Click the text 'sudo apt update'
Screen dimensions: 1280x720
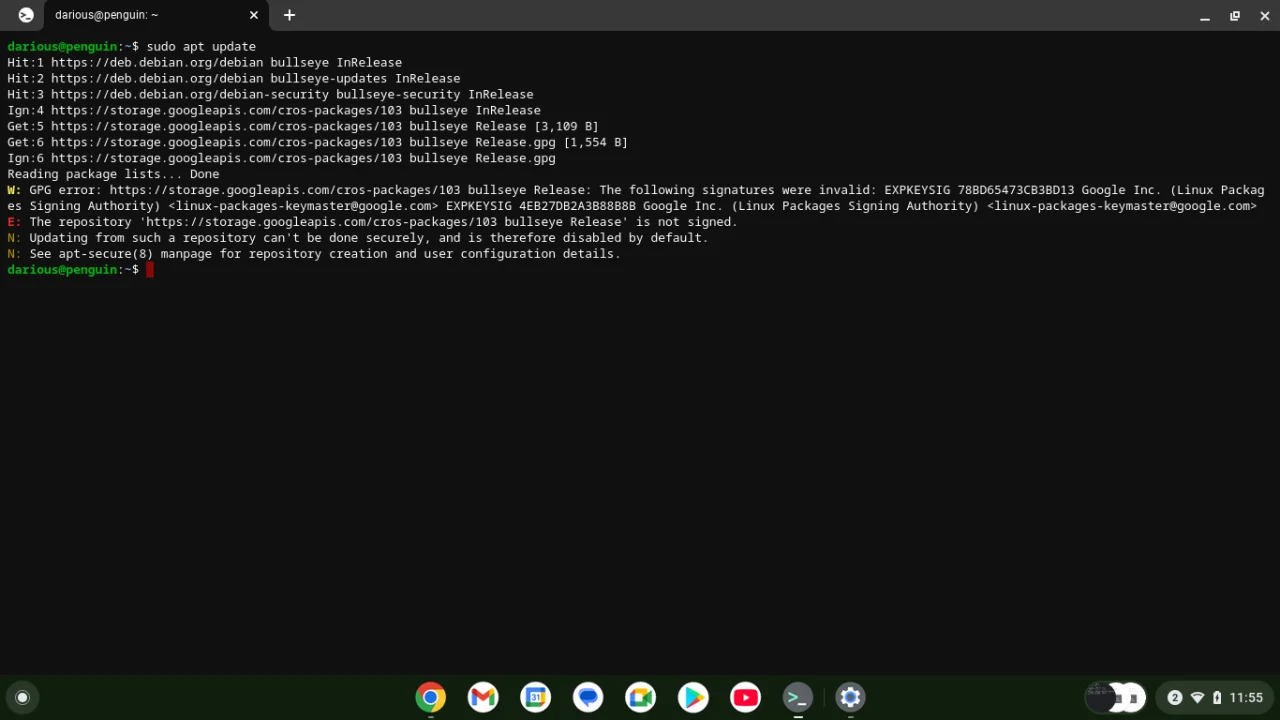[x=201, y=46]
